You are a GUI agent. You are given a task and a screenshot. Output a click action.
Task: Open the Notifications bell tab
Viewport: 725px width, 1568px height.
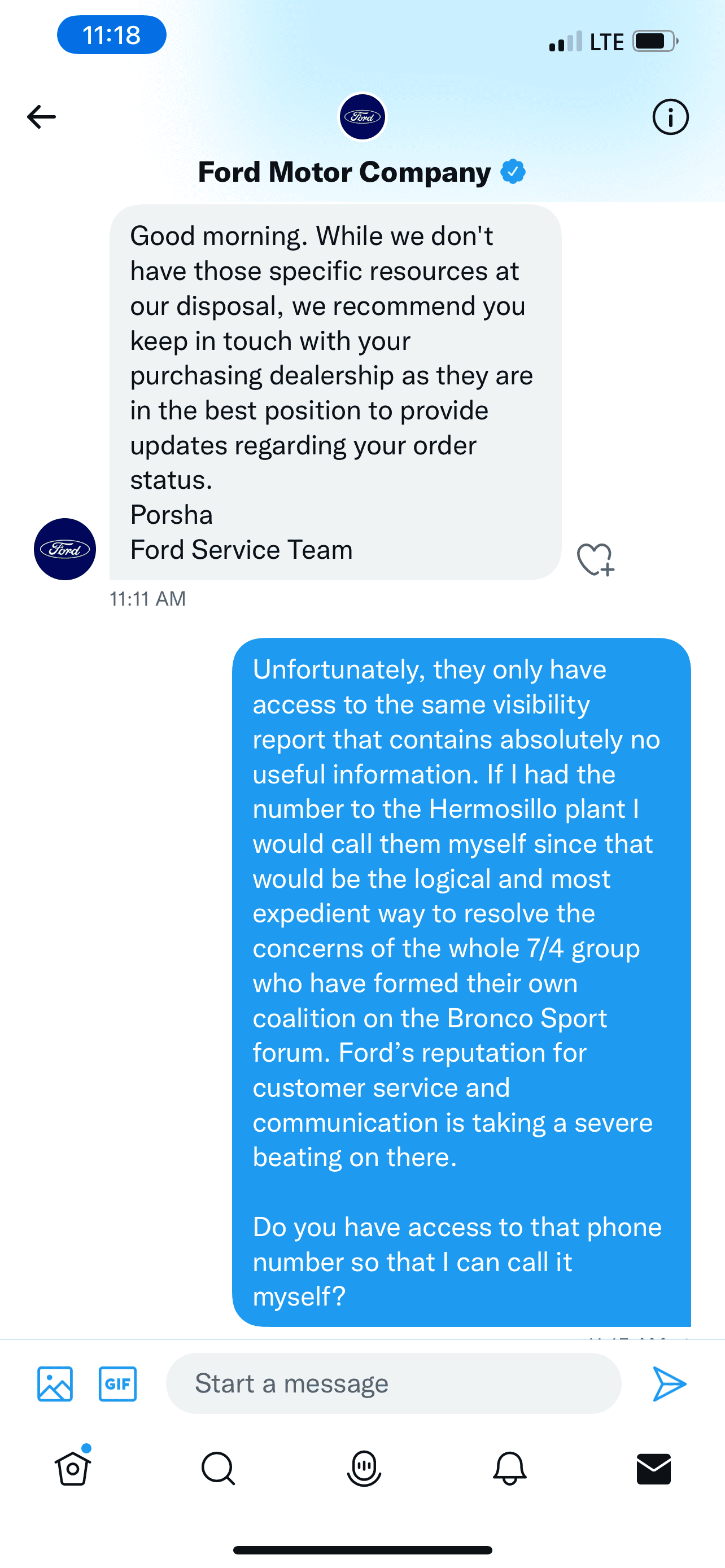(509, 1469)
